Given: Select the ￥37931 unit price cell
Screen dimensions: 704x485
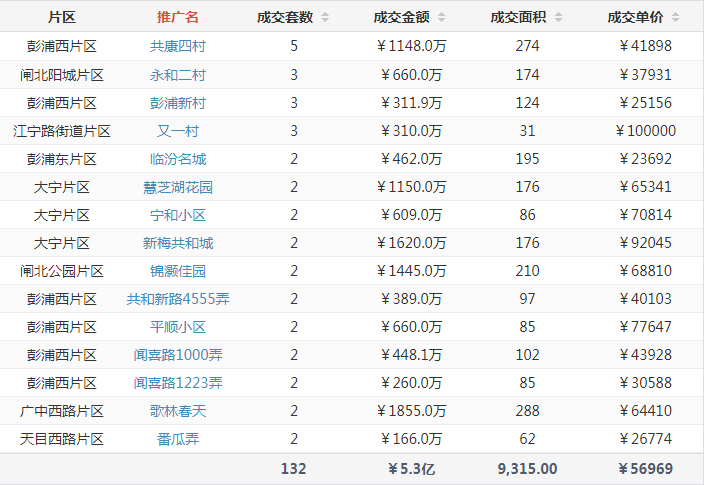Looking at the screenshot, I should pos(646,75).
